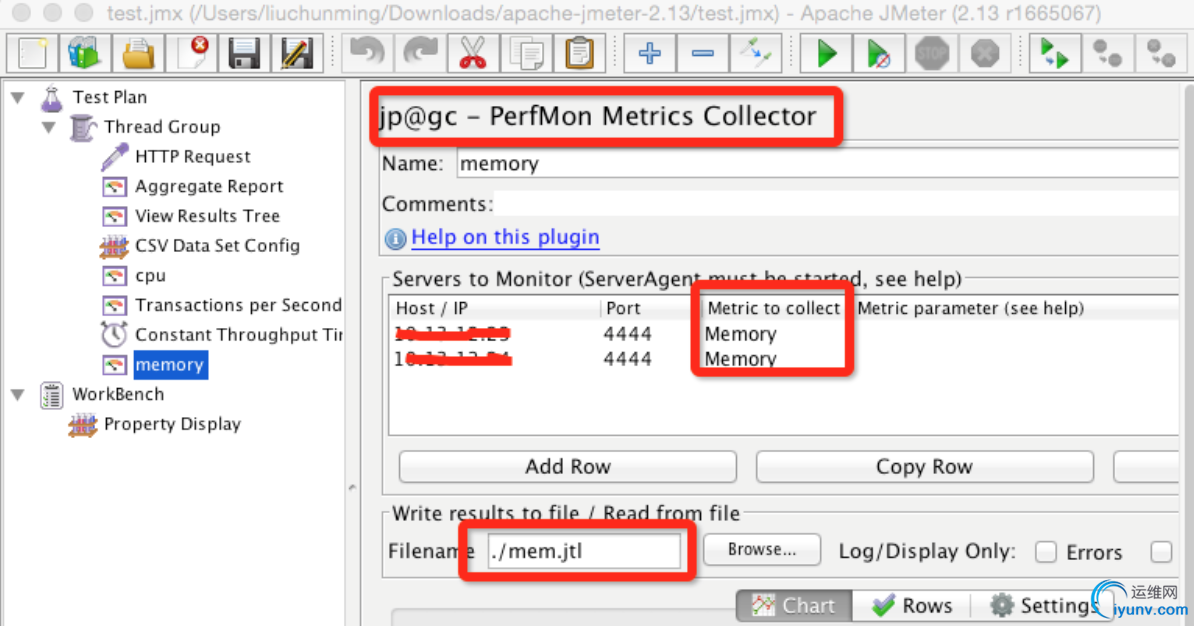Click the Save As pencil icon
The width and height of the screenshot is (1194, 626).
pos(297,53)
